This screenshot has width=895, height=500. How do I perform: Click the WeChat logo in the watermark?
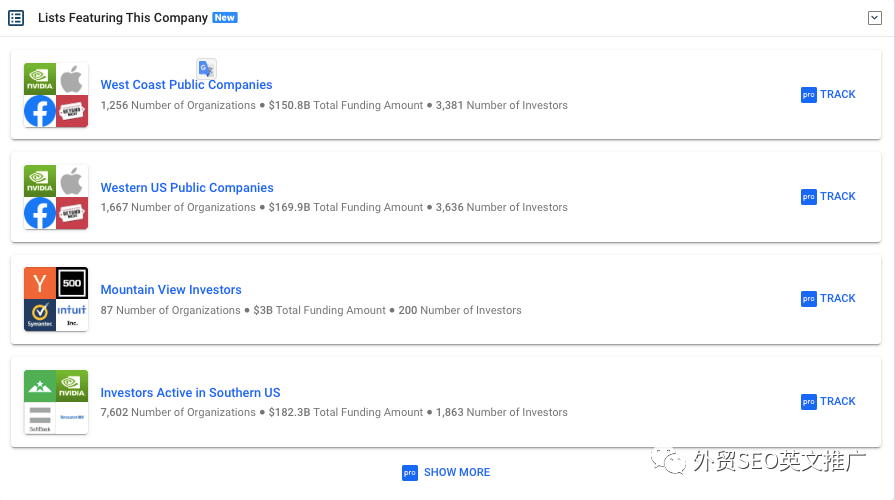[666, 460]
